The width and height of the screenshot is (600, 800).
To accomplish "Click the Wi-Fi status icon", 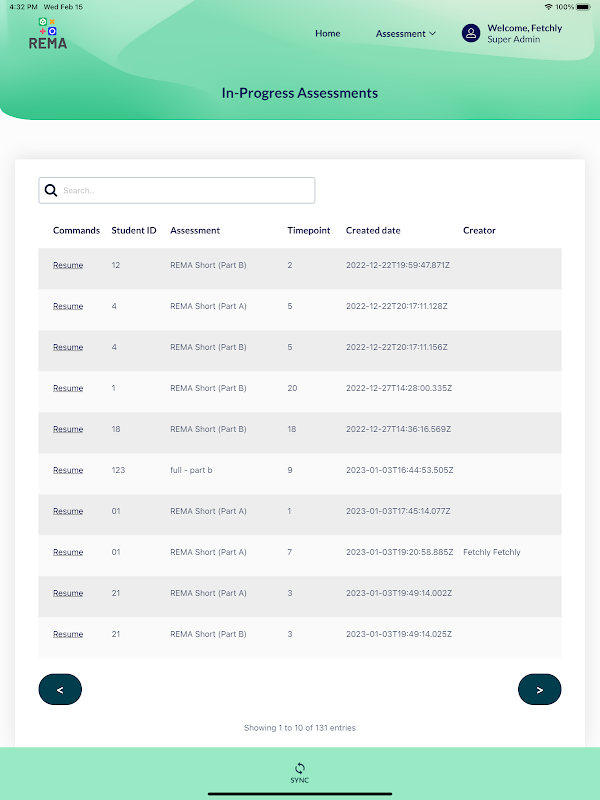I will pos(548,7).
